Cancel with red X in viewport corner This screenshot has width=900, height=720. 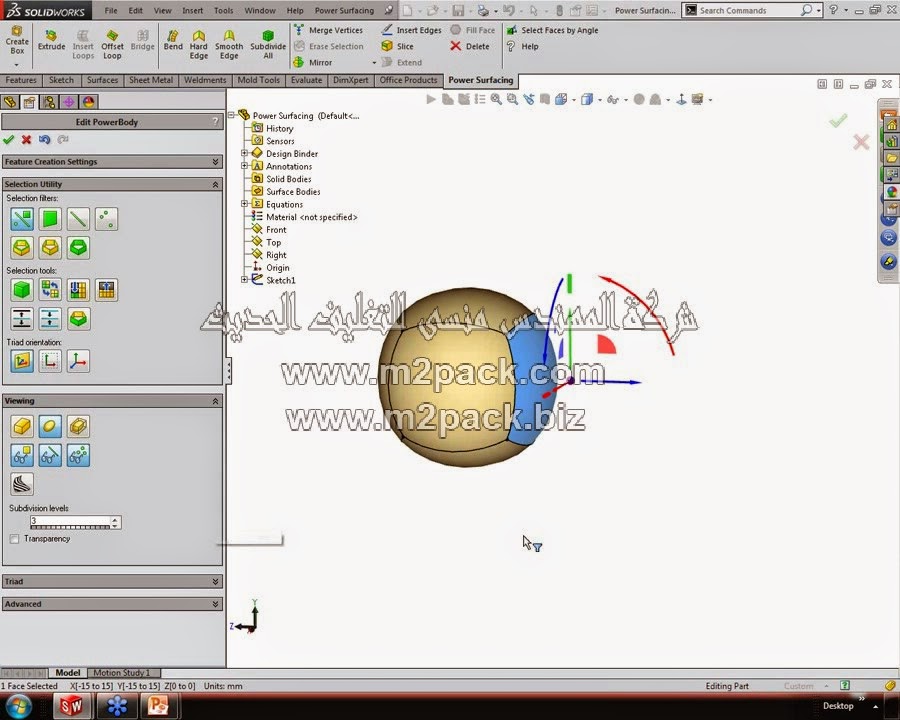point(860,142)
